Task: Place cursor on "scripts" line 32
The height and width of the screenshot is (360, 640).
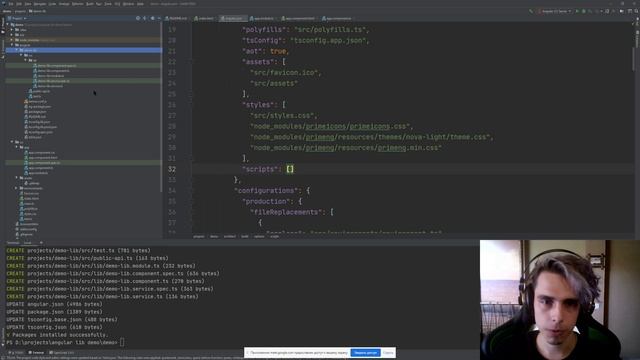Action: pyautogui.click(x=267, y=169)
